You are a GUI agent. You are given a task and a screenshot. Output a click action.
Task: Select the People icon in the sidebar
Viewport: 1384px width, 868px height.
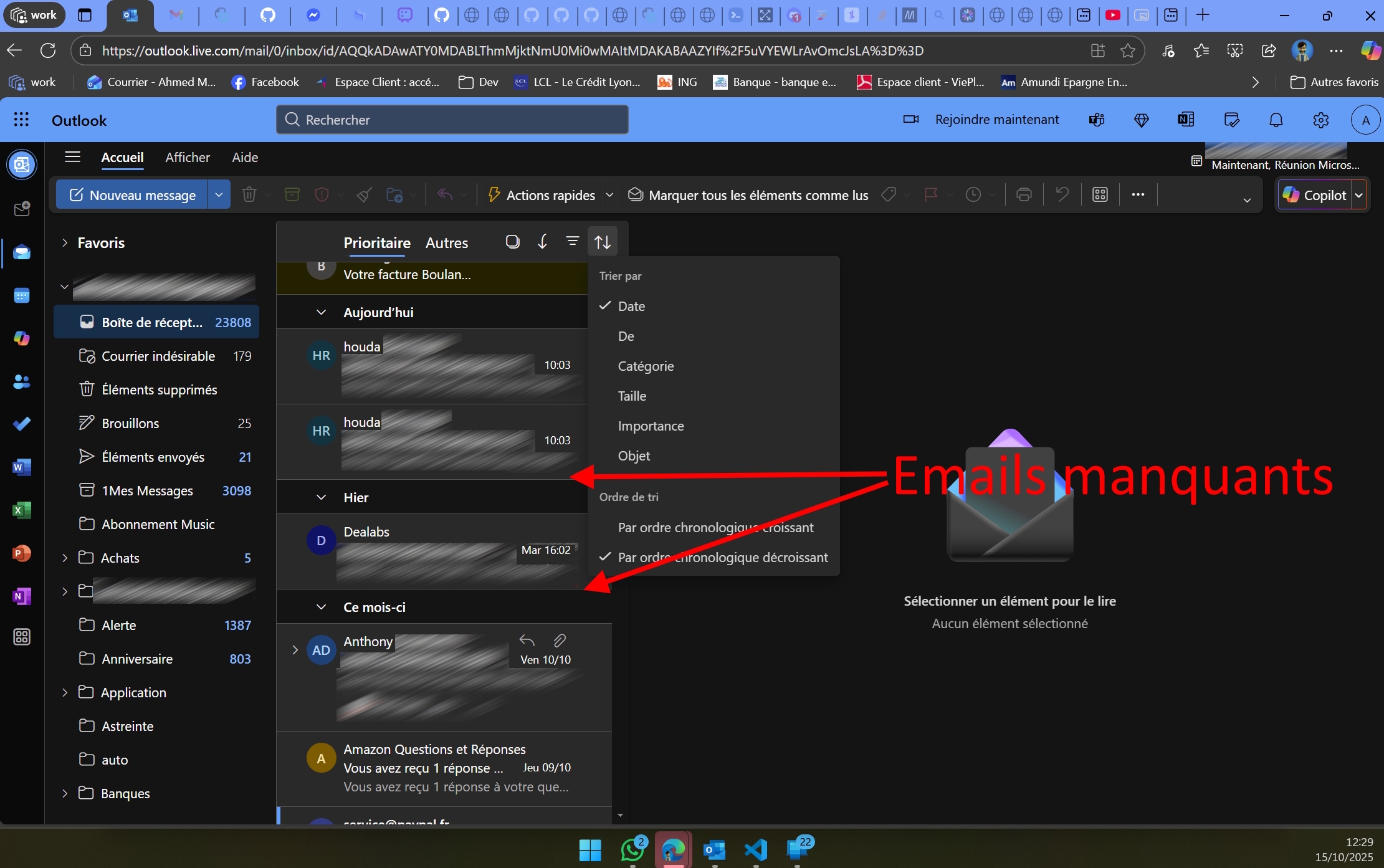pyautogui.click(x=22, y=382)
